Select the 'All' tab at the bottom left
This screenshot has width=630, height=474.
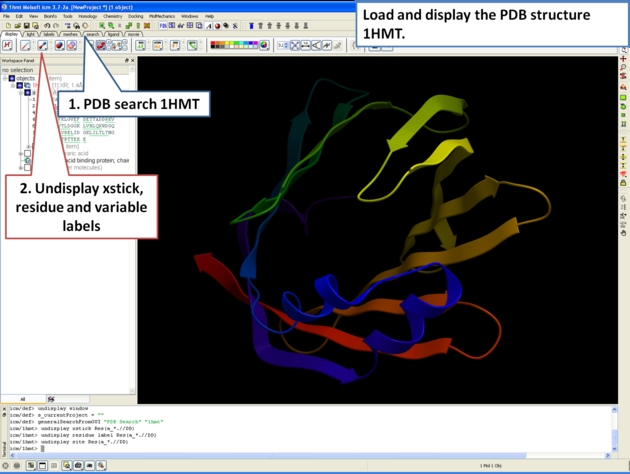pos(22,398)
